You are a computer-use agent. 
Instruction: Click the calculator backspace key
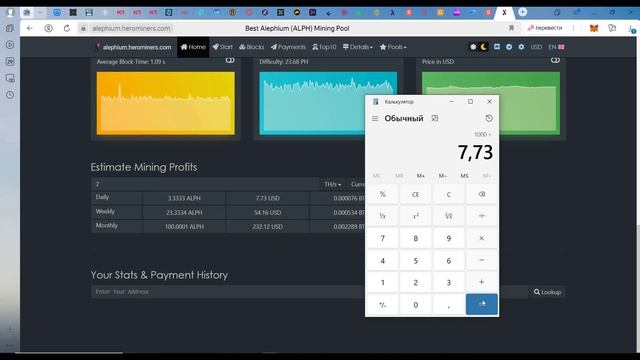[482, 194]
